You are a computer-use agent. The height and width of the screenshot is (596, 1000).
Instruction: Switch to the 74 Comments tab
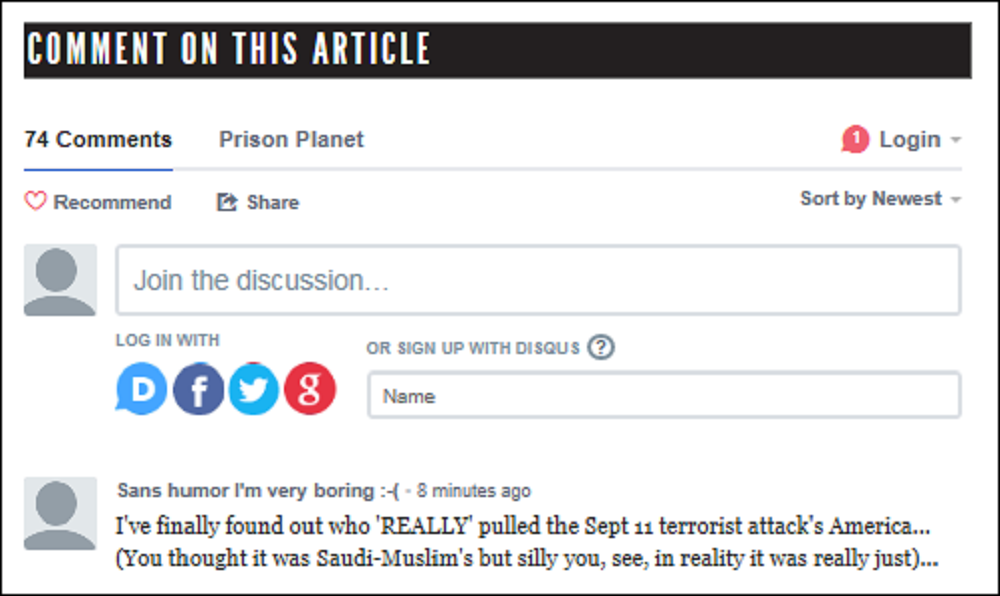point(98,140)
